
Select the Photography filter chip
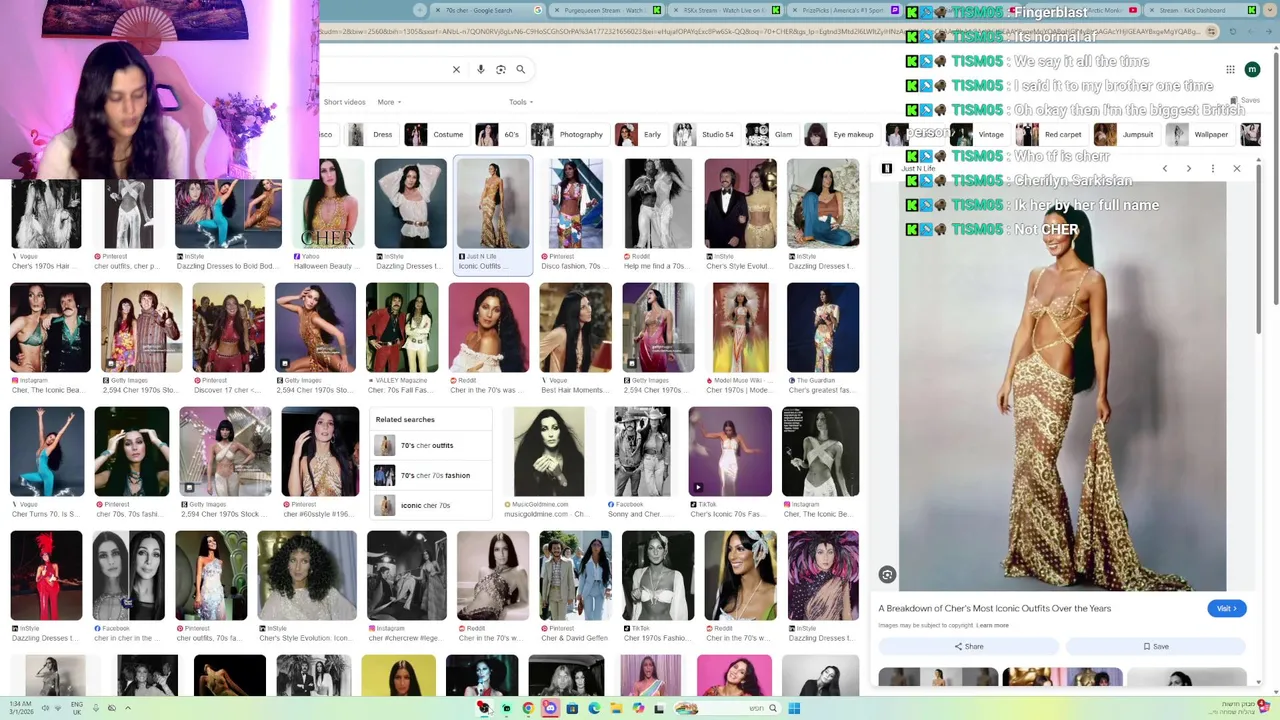coord(569,134)
